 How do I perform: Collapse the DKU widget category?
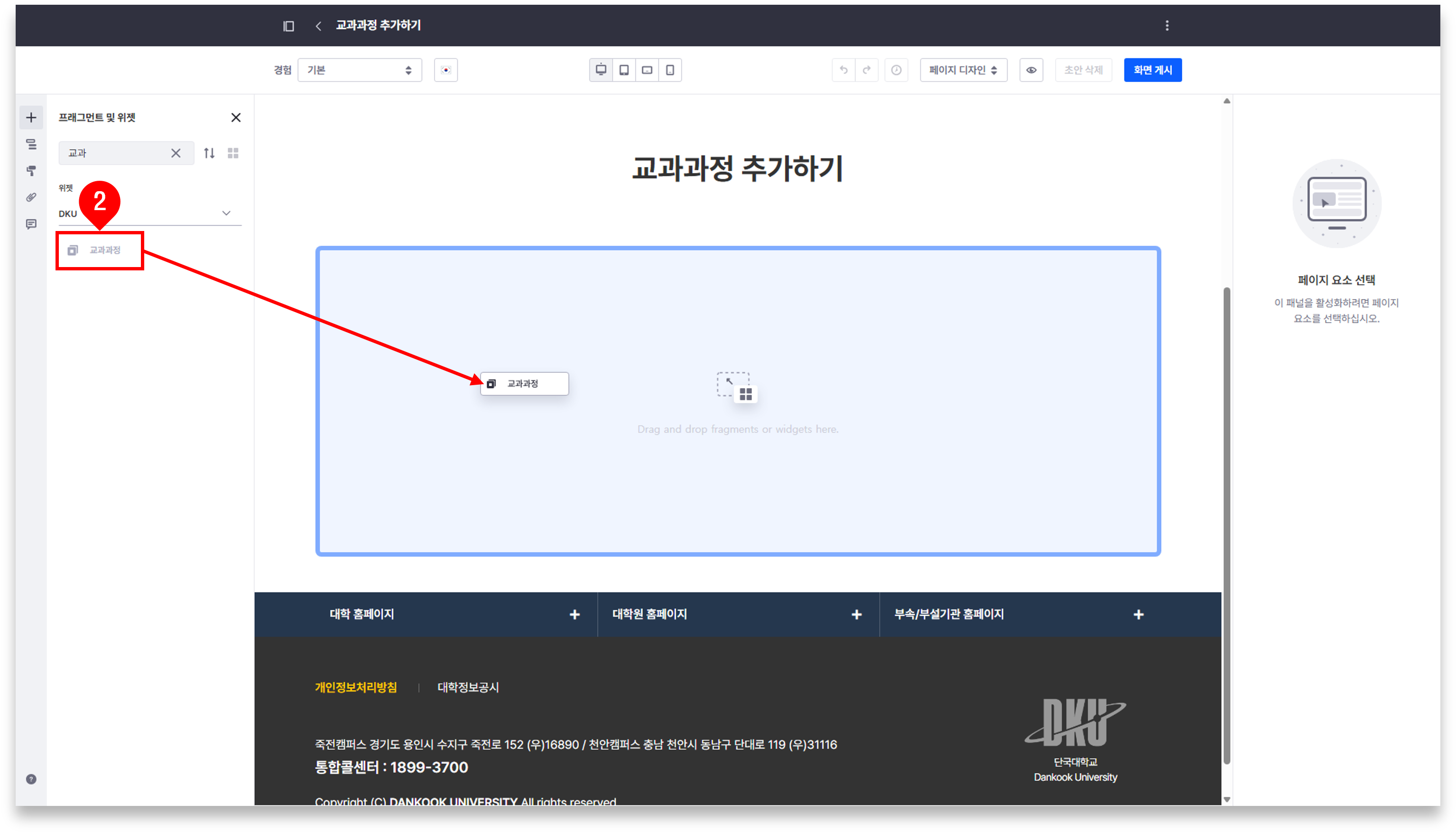coord(226,213)
